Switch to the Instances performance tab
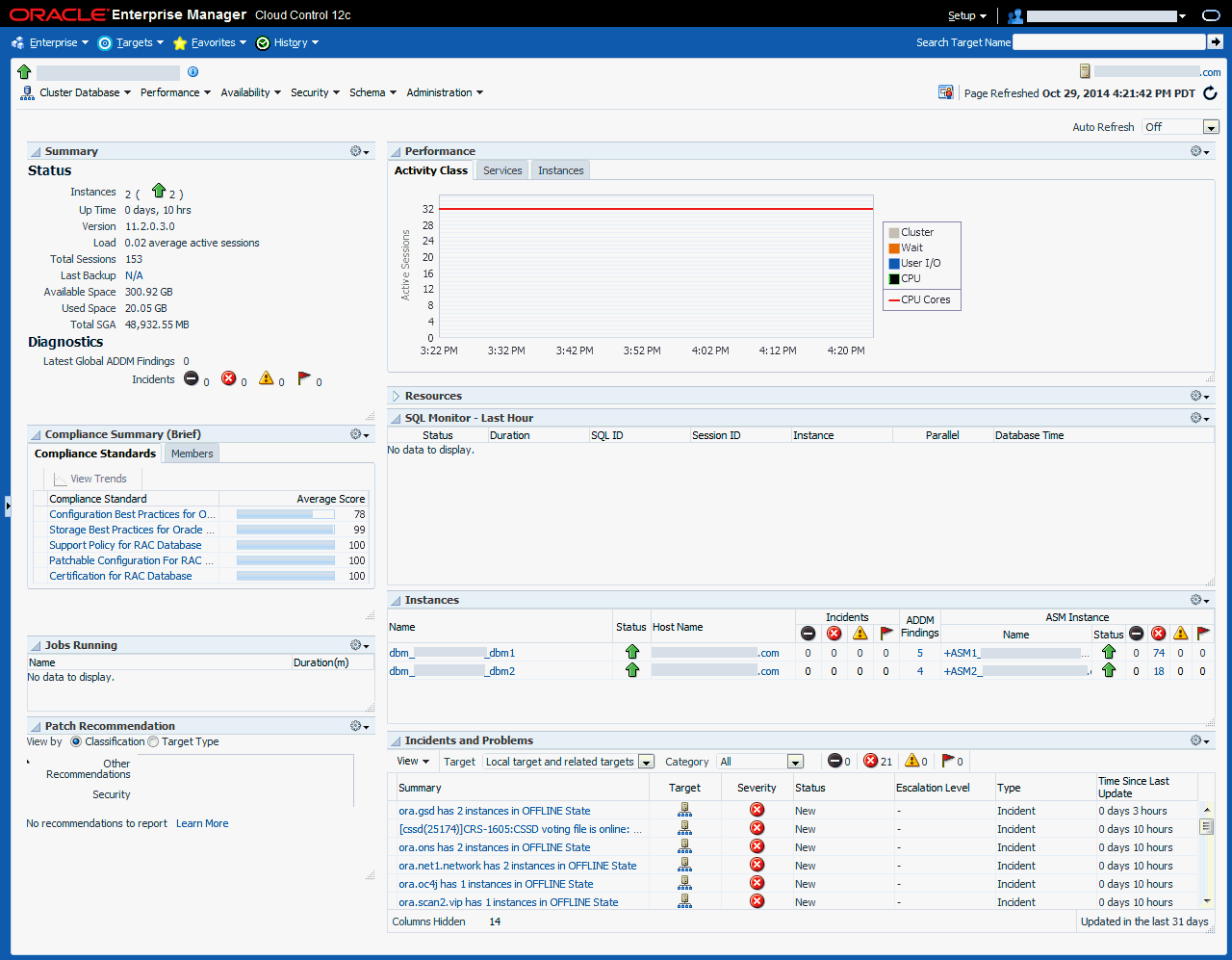 click(x=560, y=170)
